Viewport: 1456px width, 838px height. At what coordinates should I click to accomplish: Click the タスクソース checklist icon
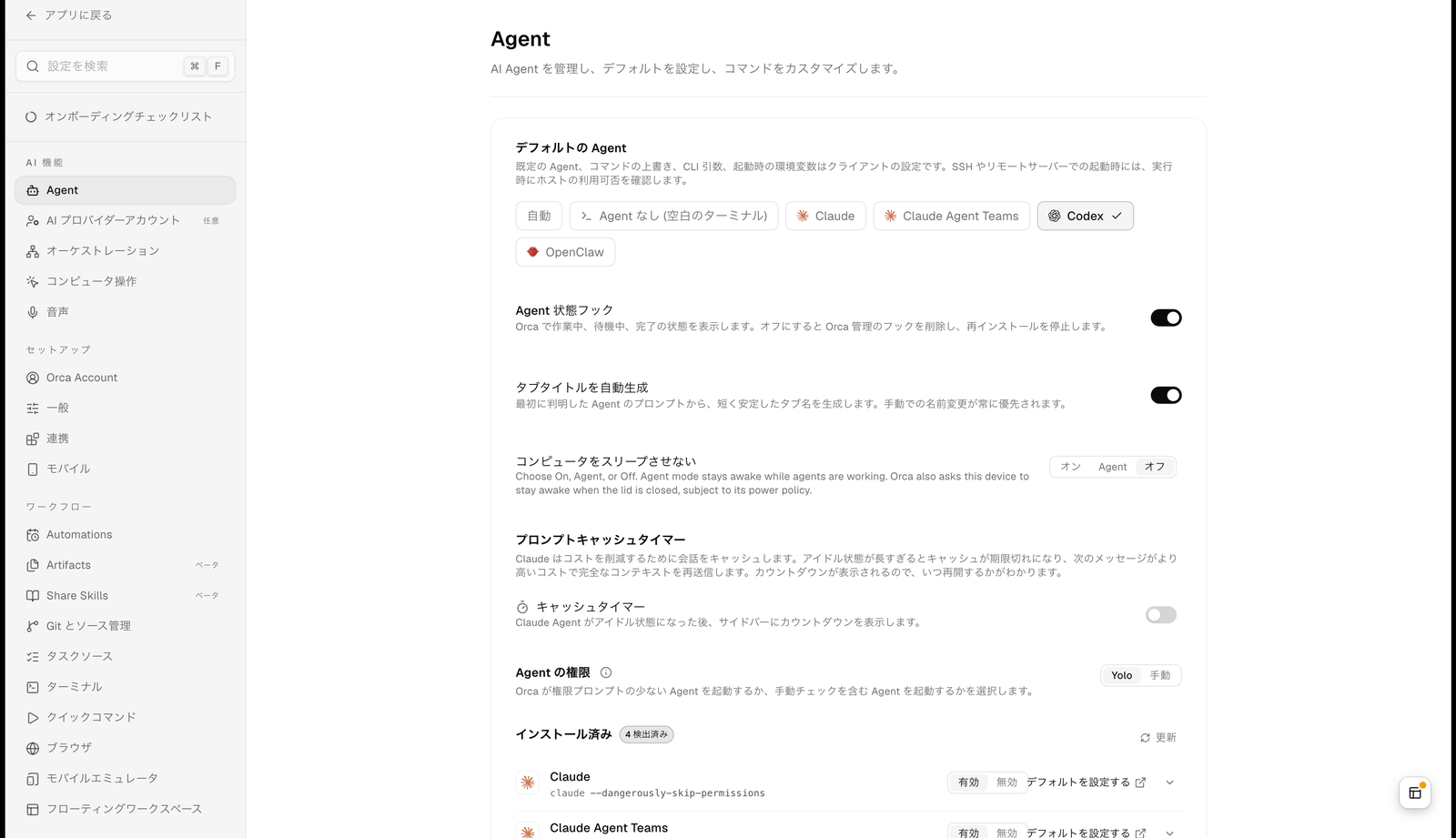(x=33, y=657)
